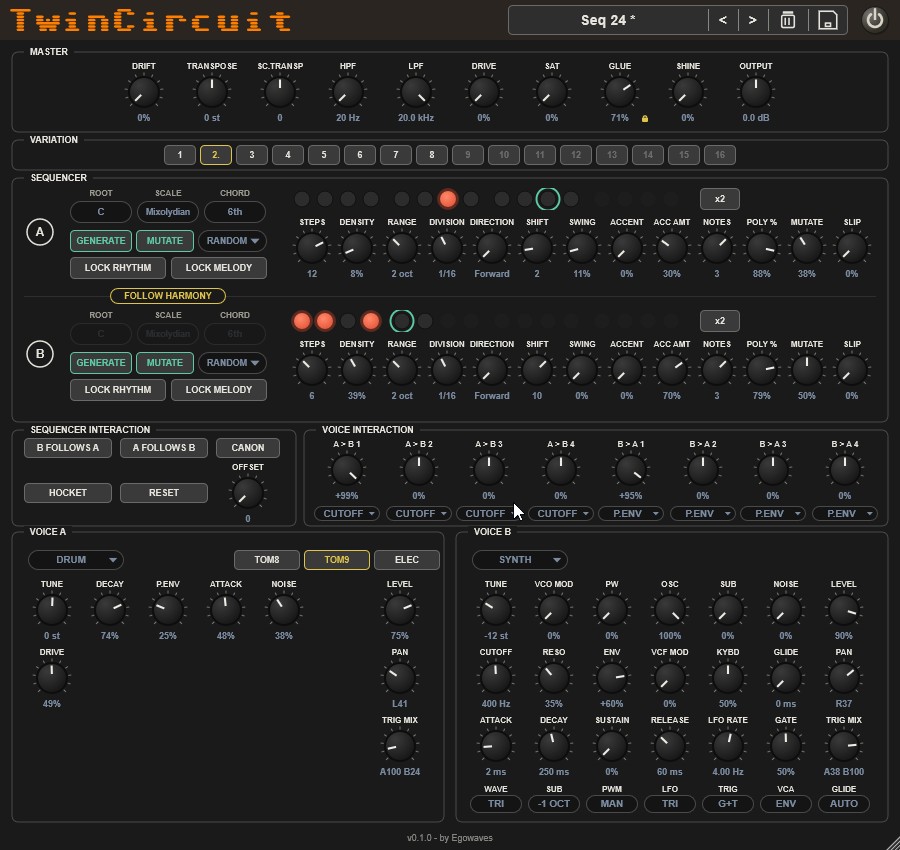This screenshot has width=900, height=850.
Task: Go to next preset arrow
Action: [x=752, y=21]
